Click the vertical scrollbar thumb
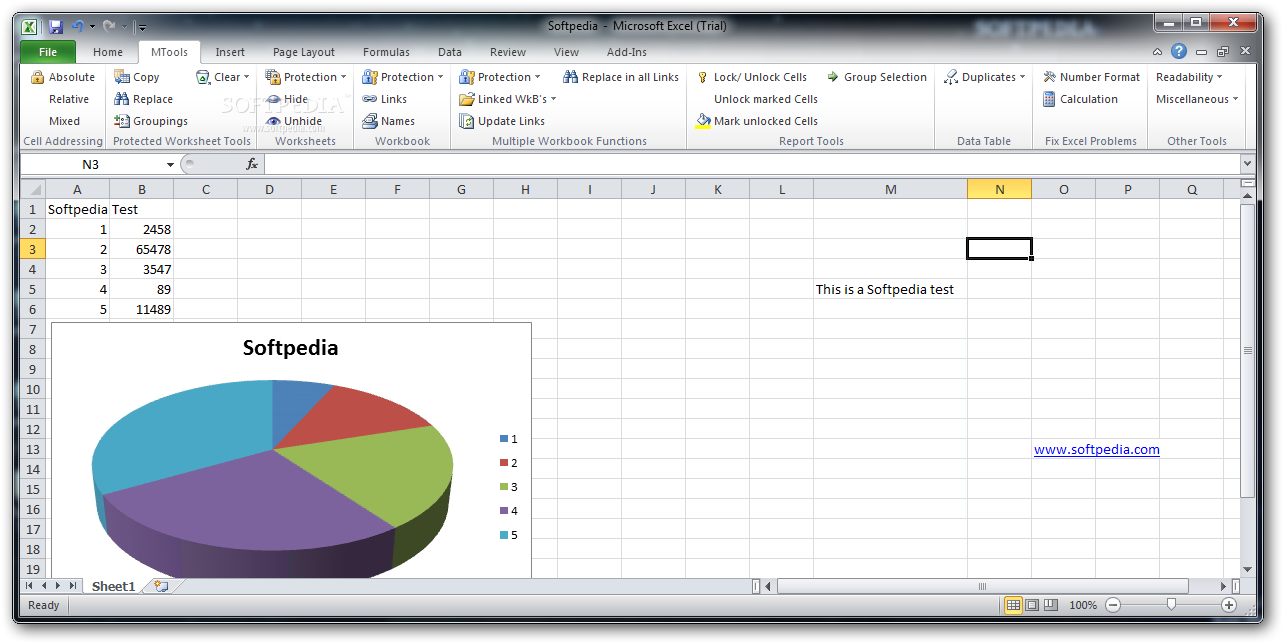 [1247, 350]
